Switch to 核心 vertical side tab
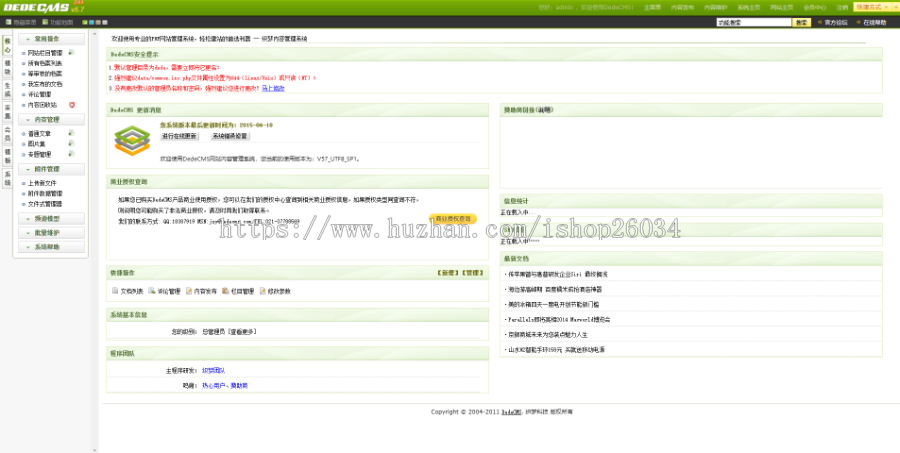 point(7,46)
